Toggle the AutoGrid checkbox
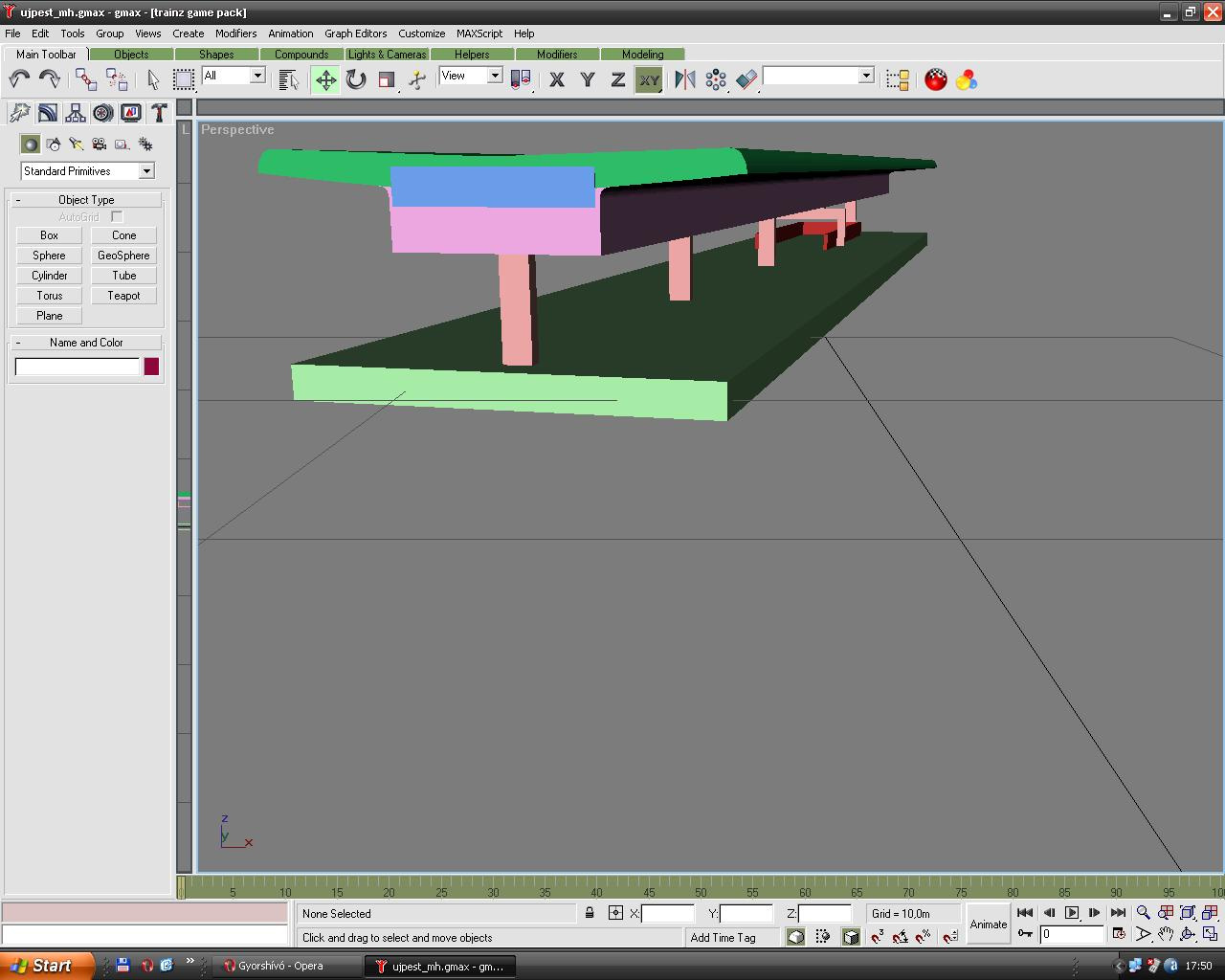This screenshot has width=1225, height=980. (117, 217)
